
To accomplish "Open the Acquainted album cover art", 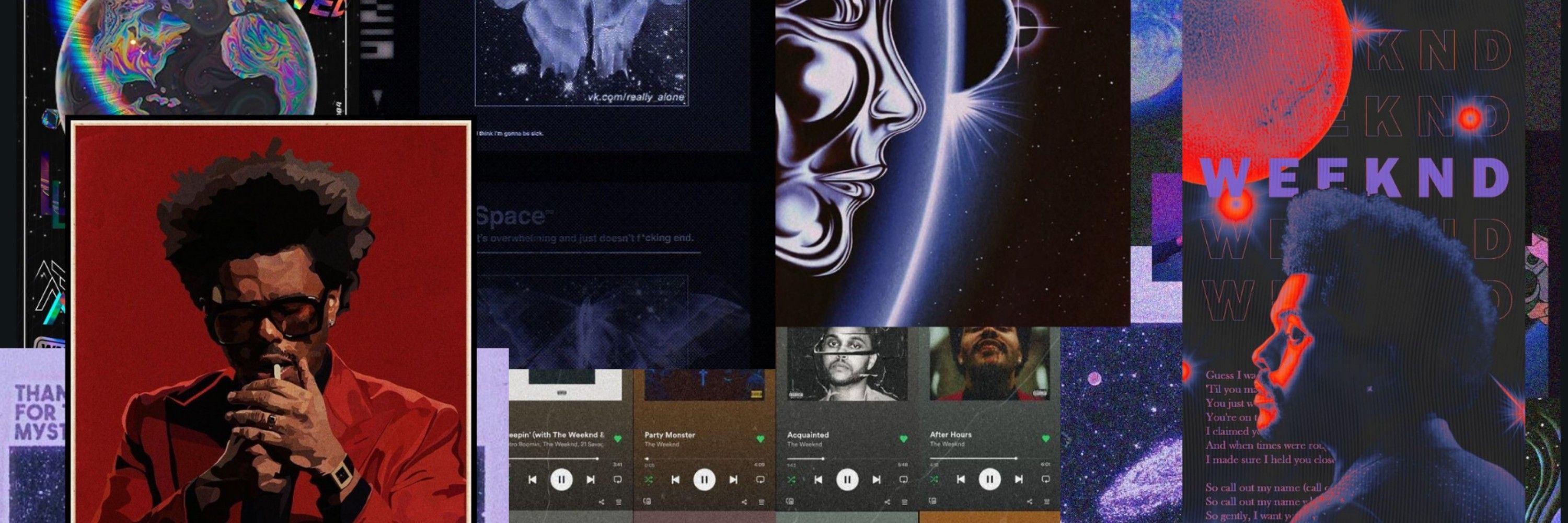I will 847,364.
